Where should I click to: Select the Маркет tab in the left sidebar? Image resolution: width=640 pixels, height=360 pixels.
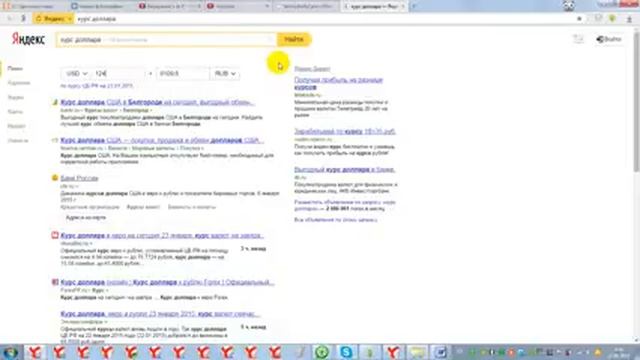tap(16, 126)
